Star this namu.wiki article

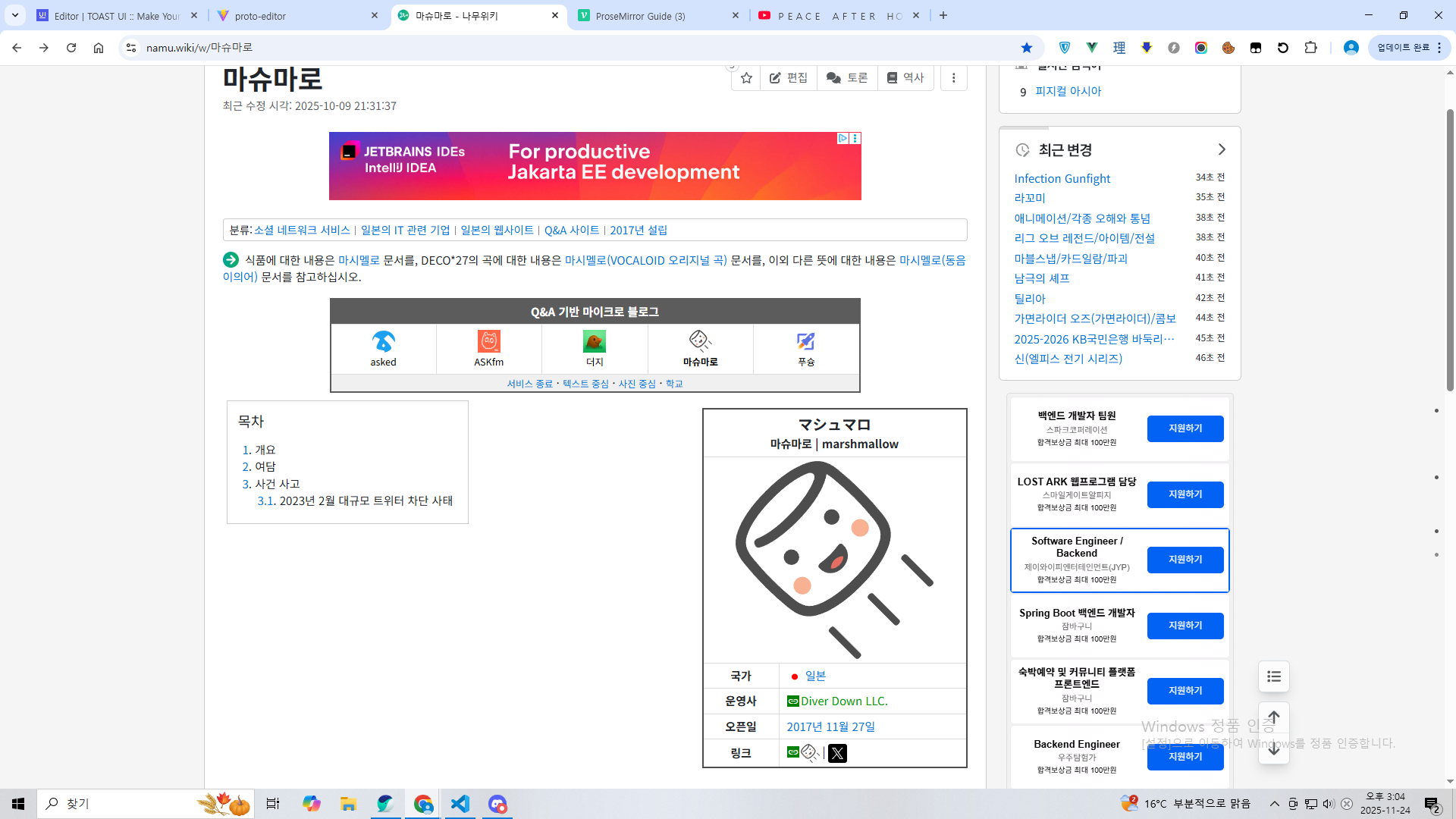(x=746, y=78)
